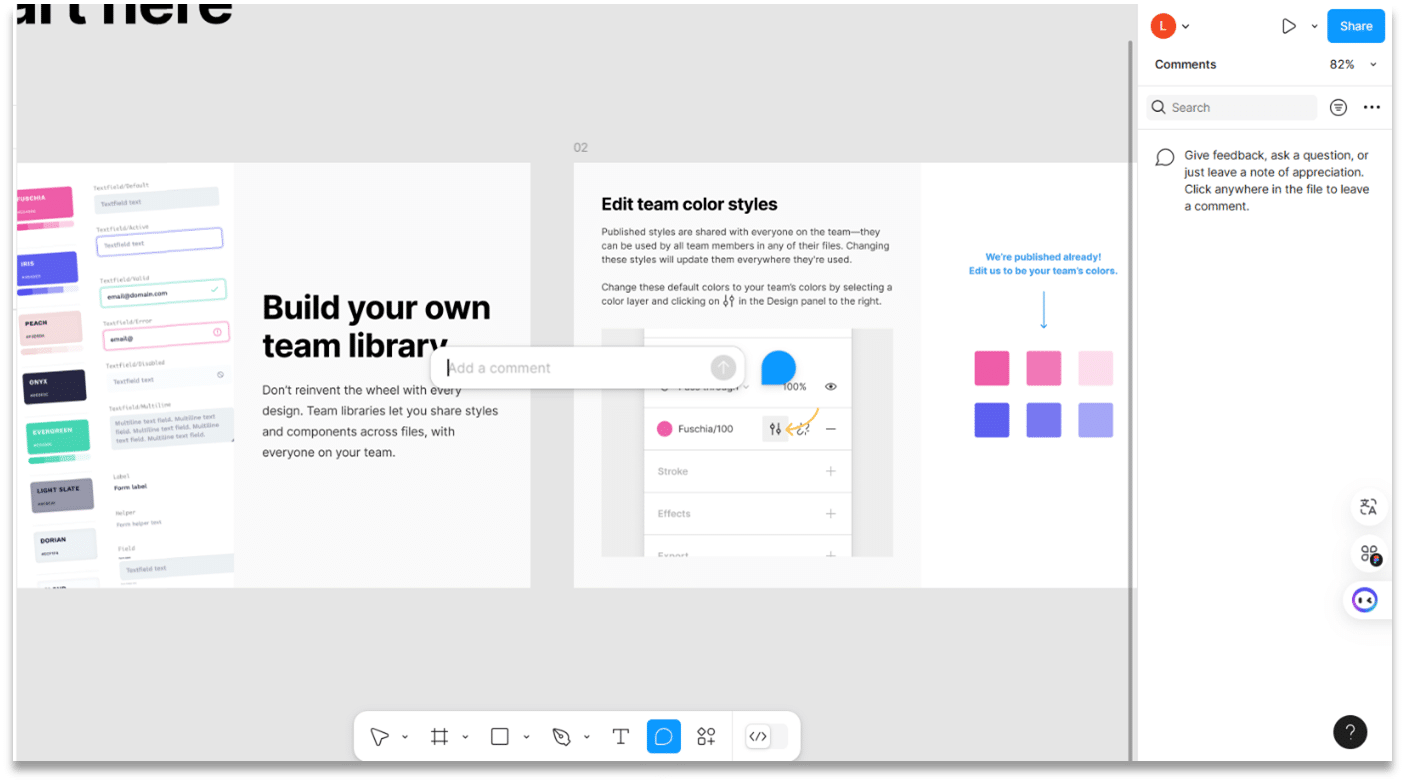The image size is (1405, 783).
Task: Click the fuchsia pink color swatch
Action: pyautogui.click(x=991, y=368)
